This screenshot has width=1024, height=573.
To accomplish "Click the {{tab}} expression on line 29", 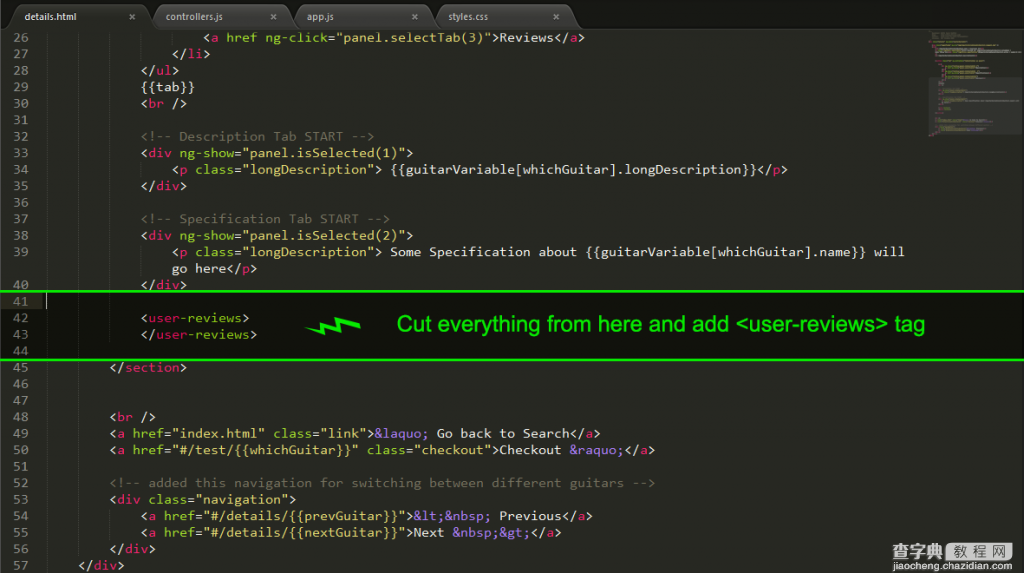I will 168,87.
